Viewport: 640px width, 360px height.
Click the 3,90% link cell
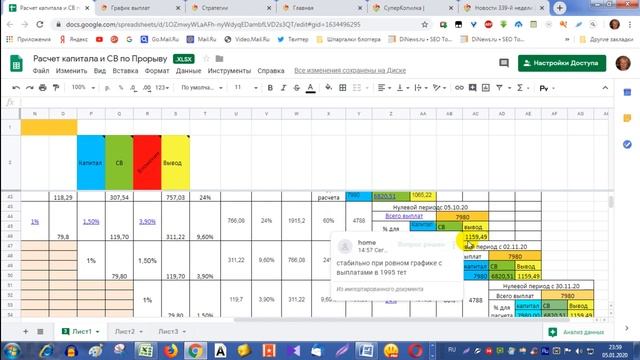click(147, 221)
